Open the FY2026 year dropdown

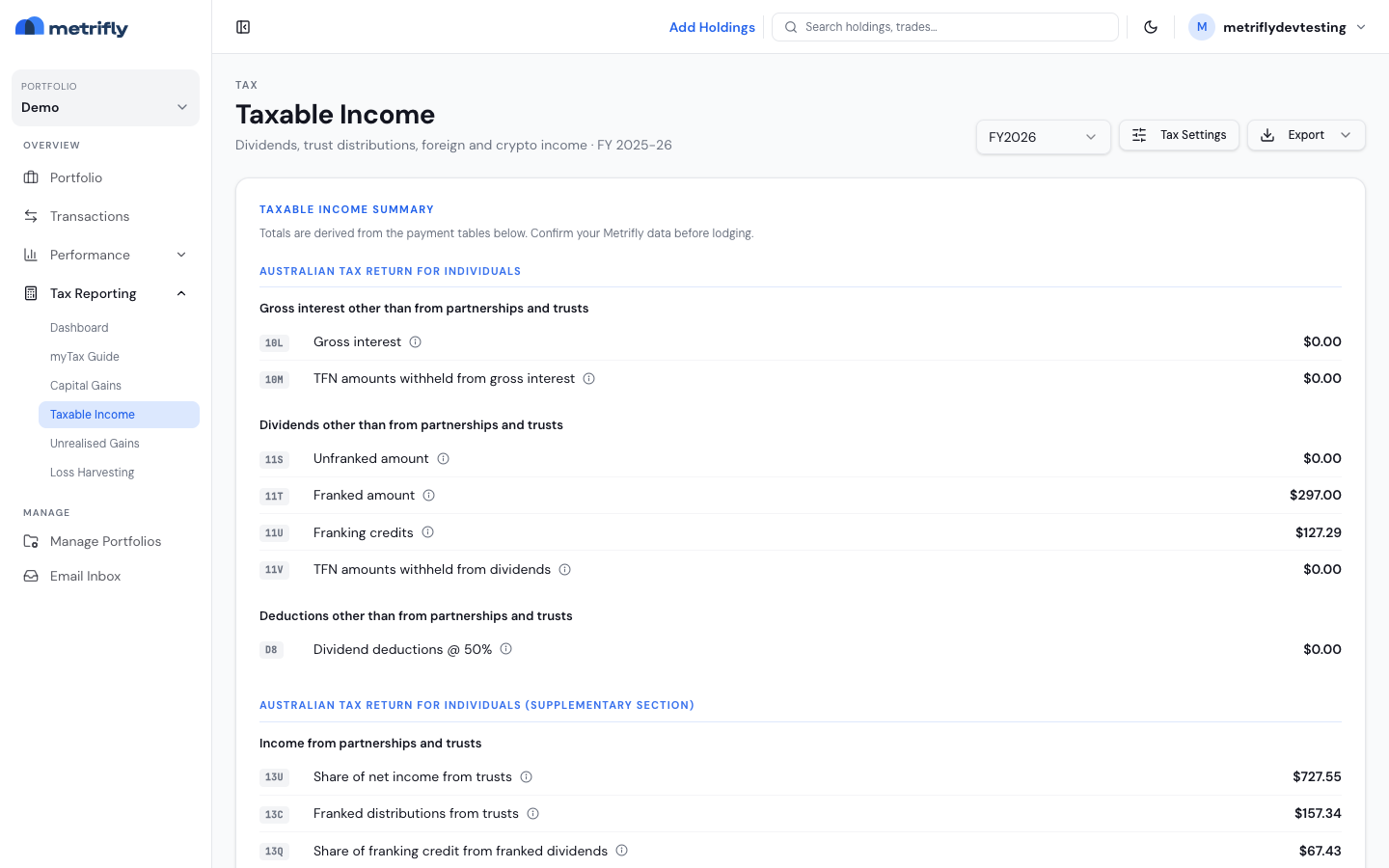[1043, 137]
